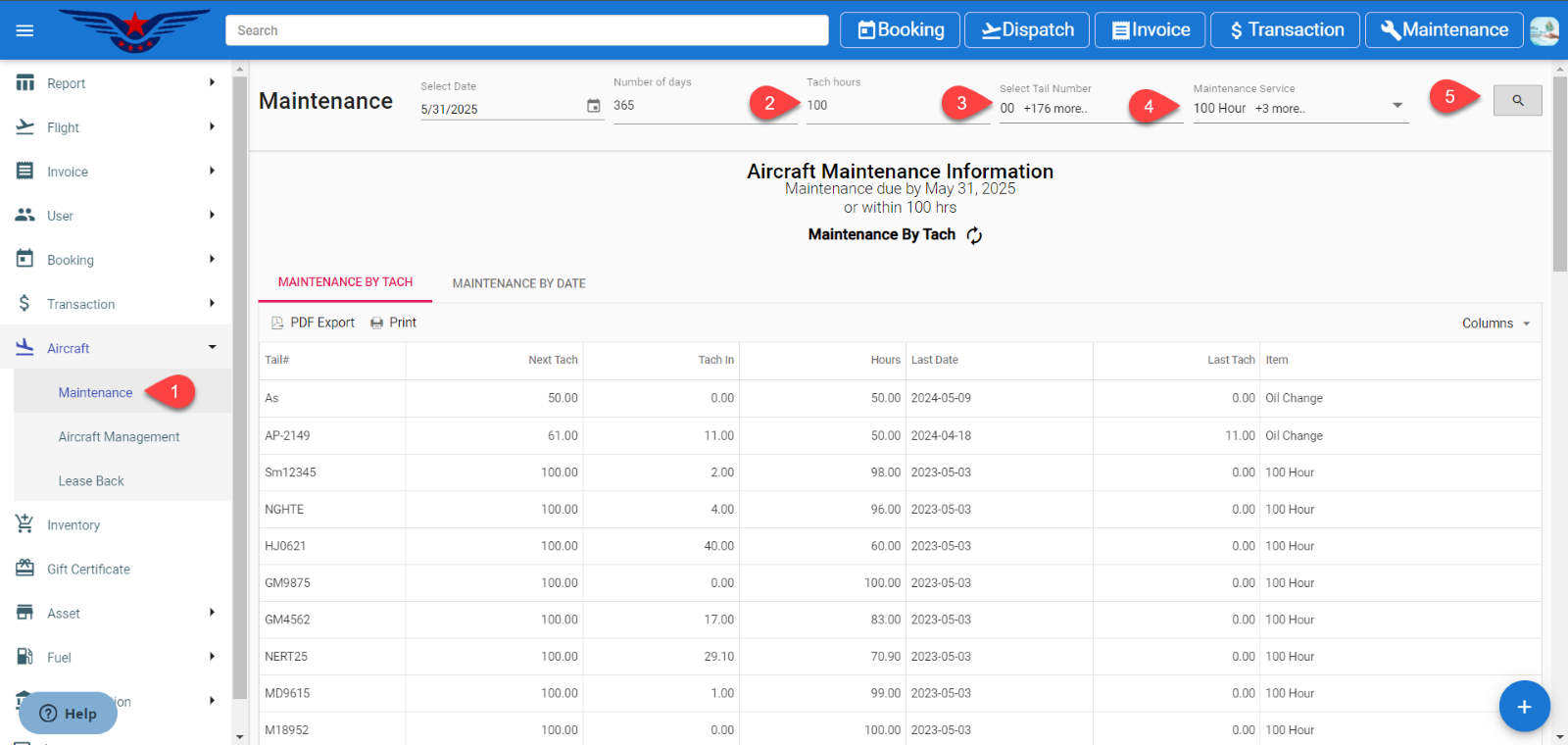Expand the Maintenance Service dropdown

click(x=1397, y=106)
